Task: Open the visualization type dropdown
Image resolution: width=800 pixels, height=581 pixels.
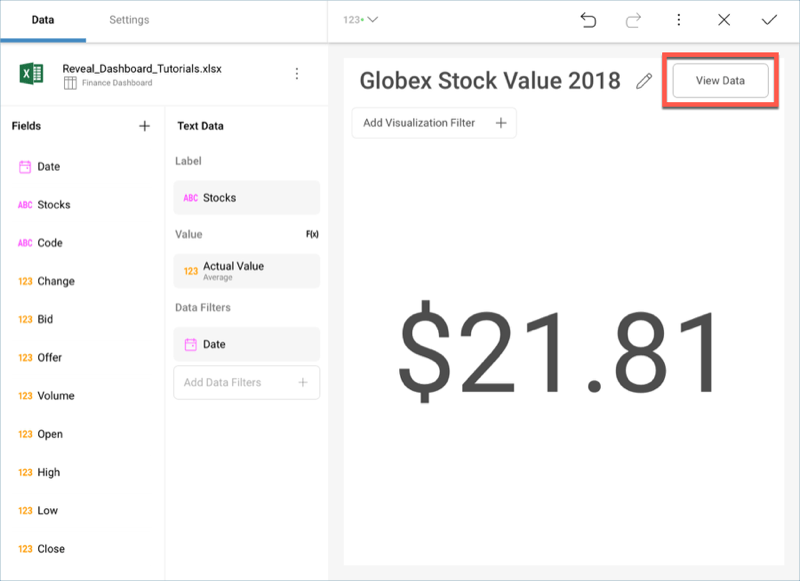Action: 360,20
